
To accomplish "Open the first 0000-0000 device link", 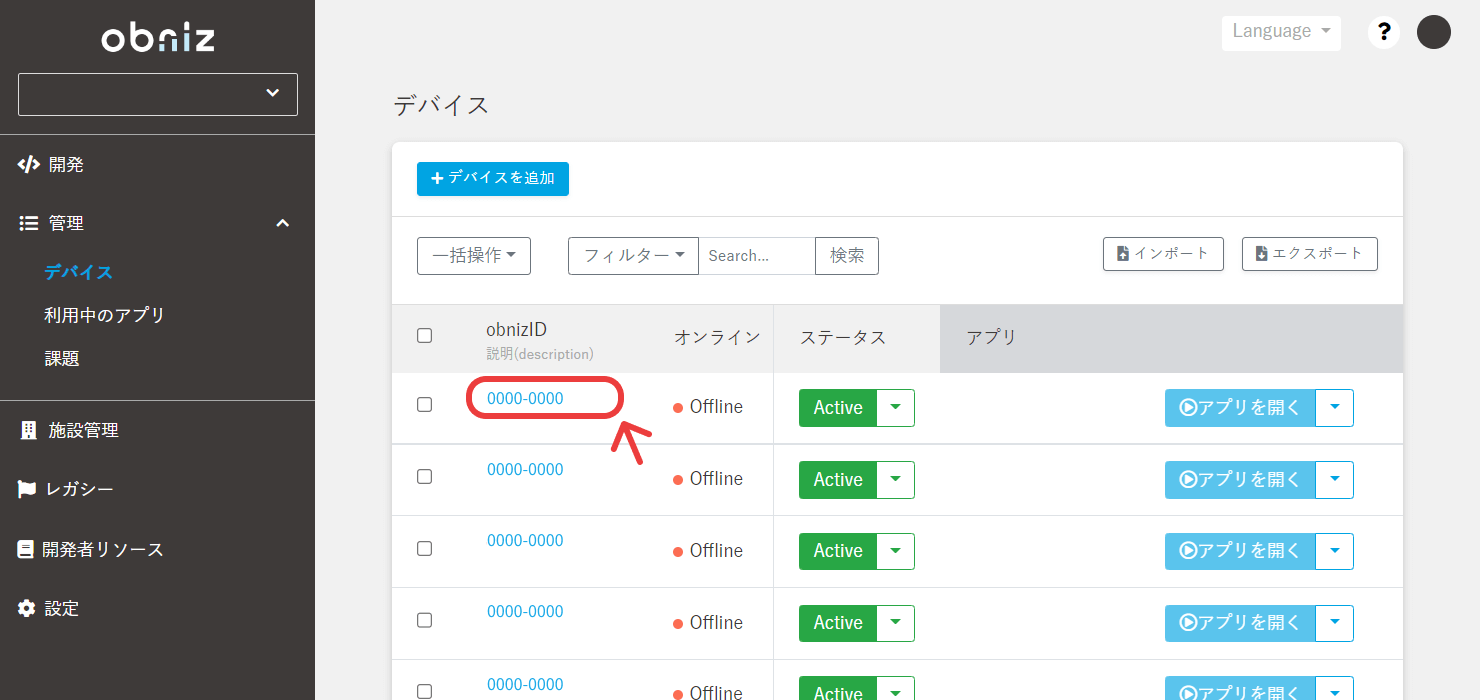I will pos(525,399).
